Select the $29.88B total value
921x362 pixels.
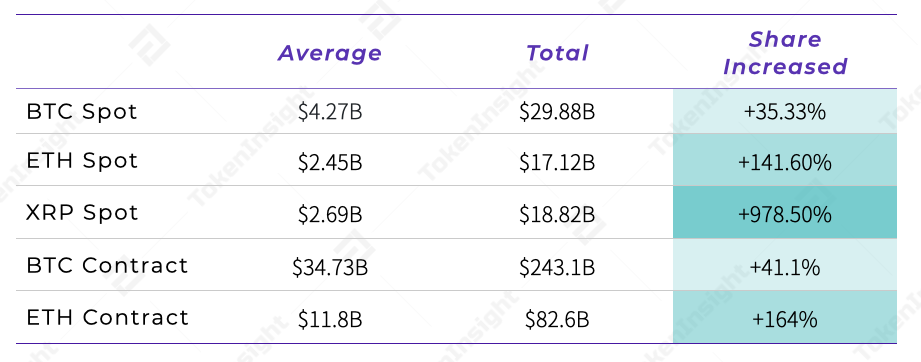tap(557, 112)
